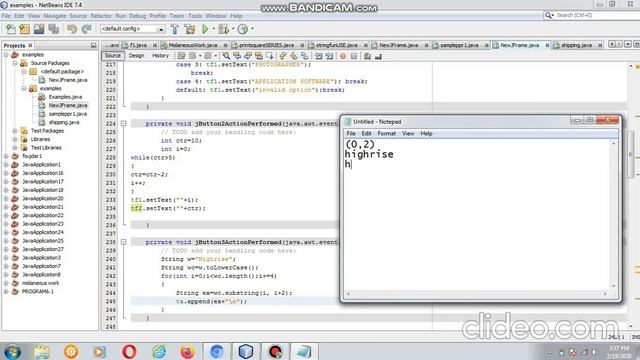Minimize the Projects panel
Image resolution: width=640 pixels, height=360 pixels.
[93, 46]
